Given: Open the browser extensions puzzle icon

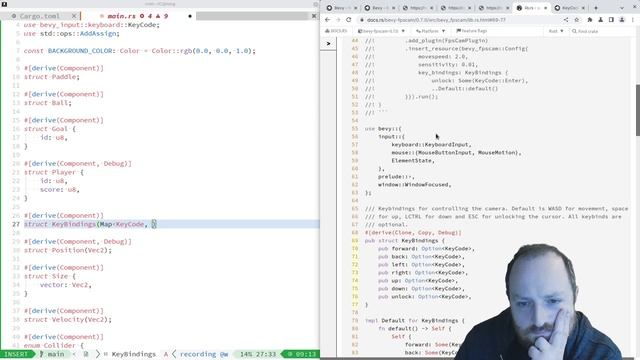Looking at the screenshot, I should pos(590,20).
